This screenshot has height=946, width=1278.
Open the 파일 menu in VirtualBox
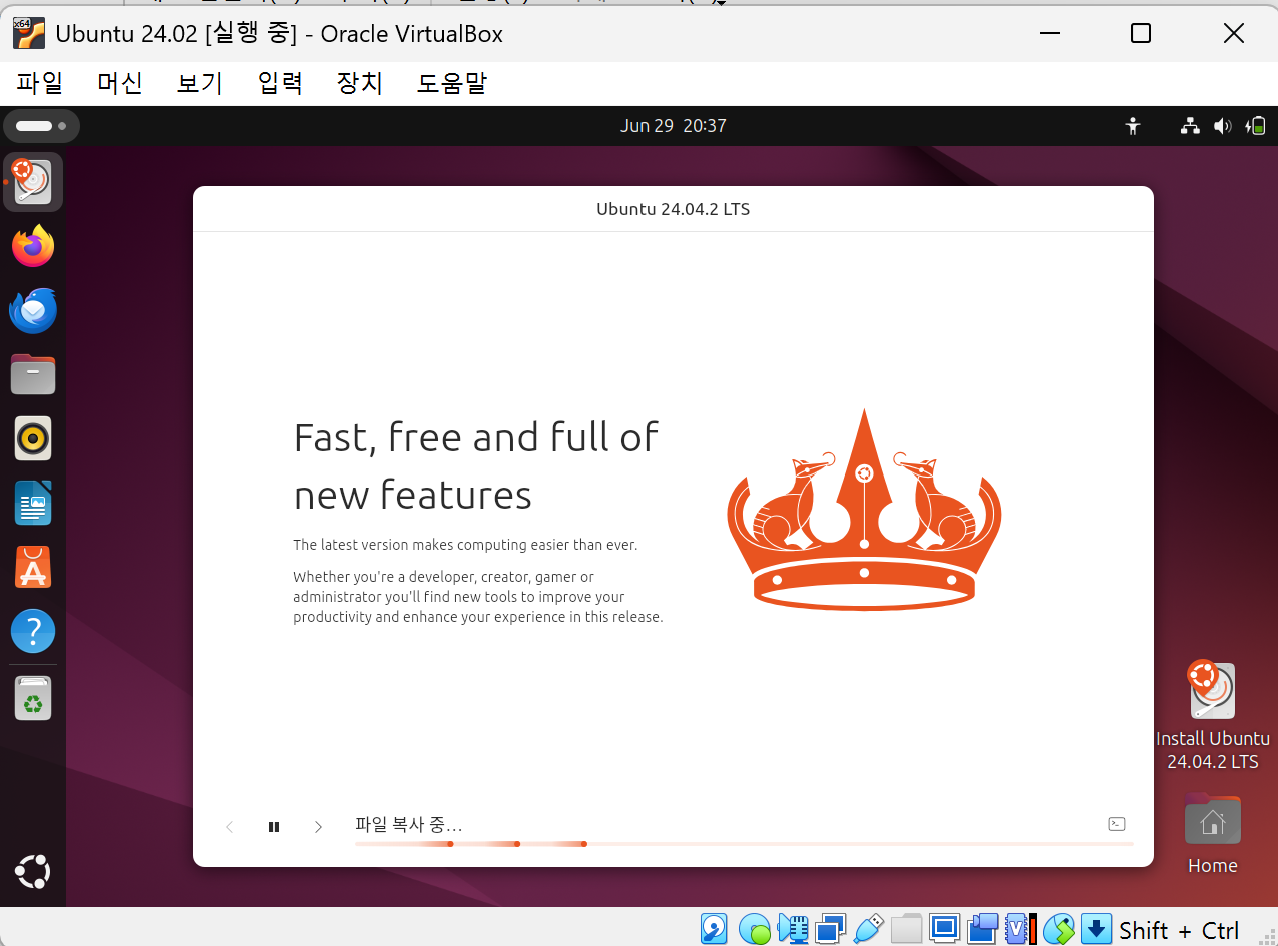coord(40,83)
